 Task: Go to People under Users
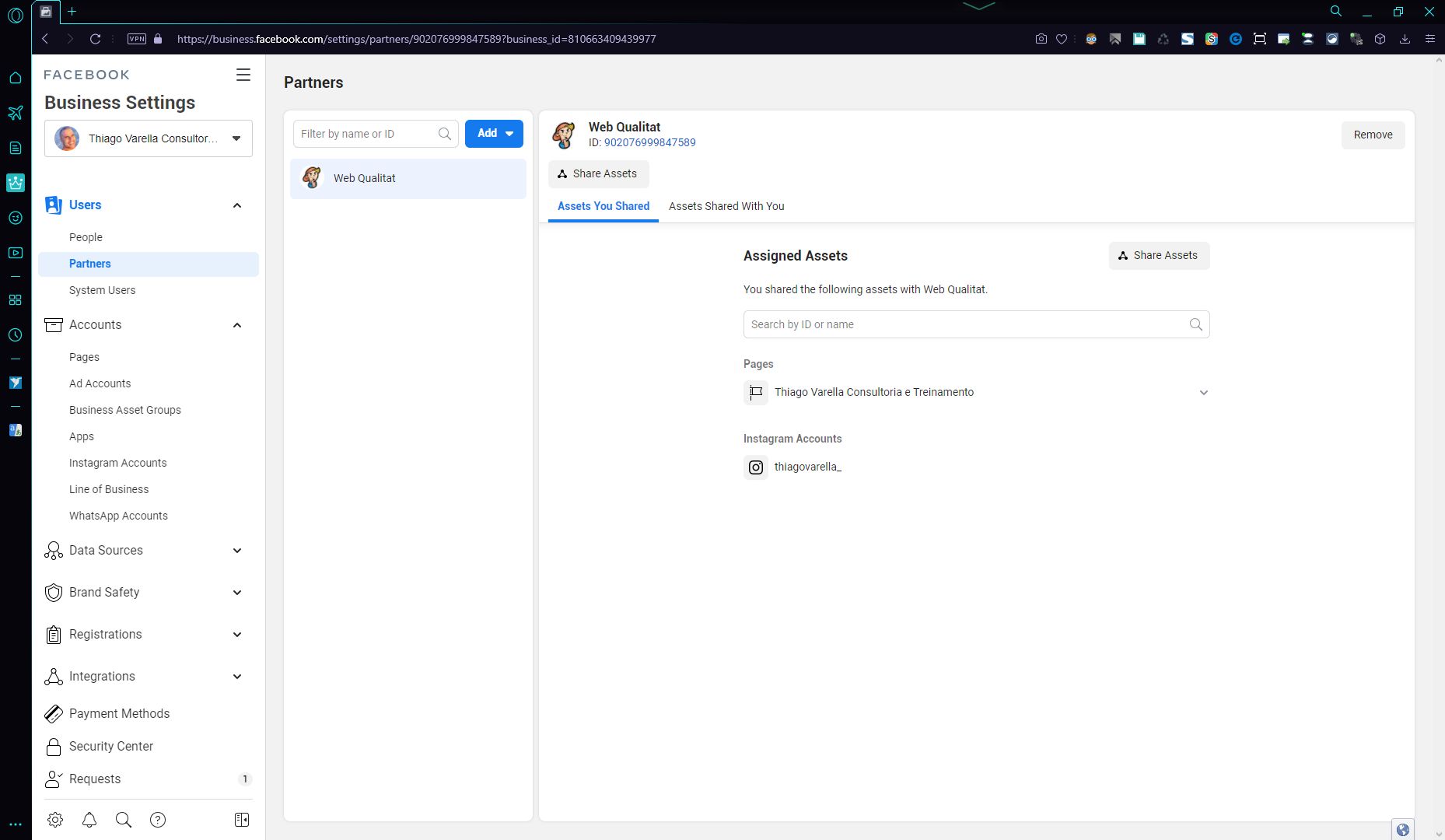86,237
